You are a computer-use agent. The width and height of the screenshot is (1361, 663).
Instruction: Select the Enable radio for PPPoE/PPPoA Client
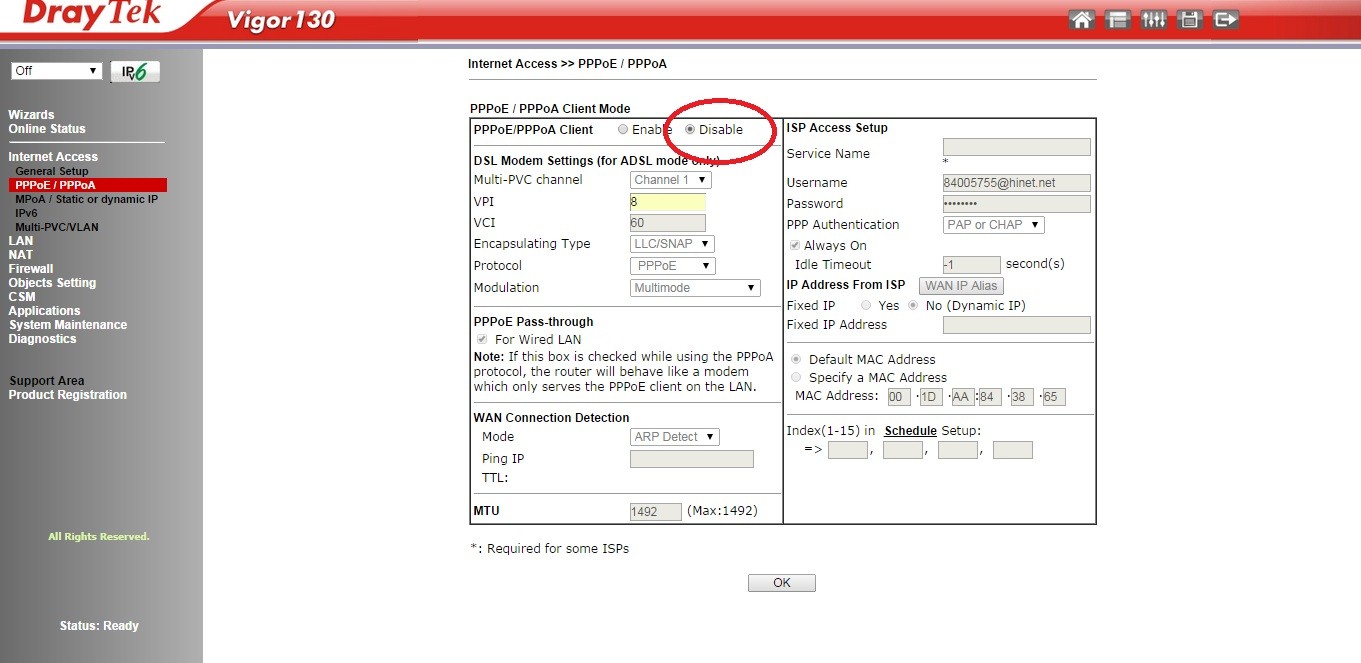pyautogui.click(x=623, y=130)
